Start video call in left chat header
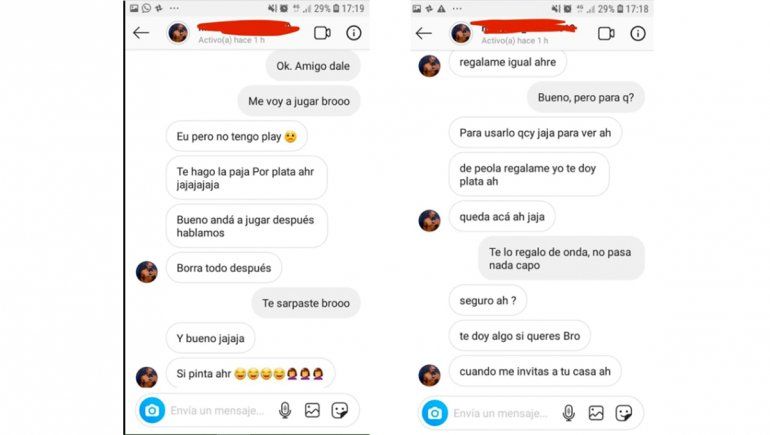The width and height of the screenshot is (770, 435). click(322, 33)
